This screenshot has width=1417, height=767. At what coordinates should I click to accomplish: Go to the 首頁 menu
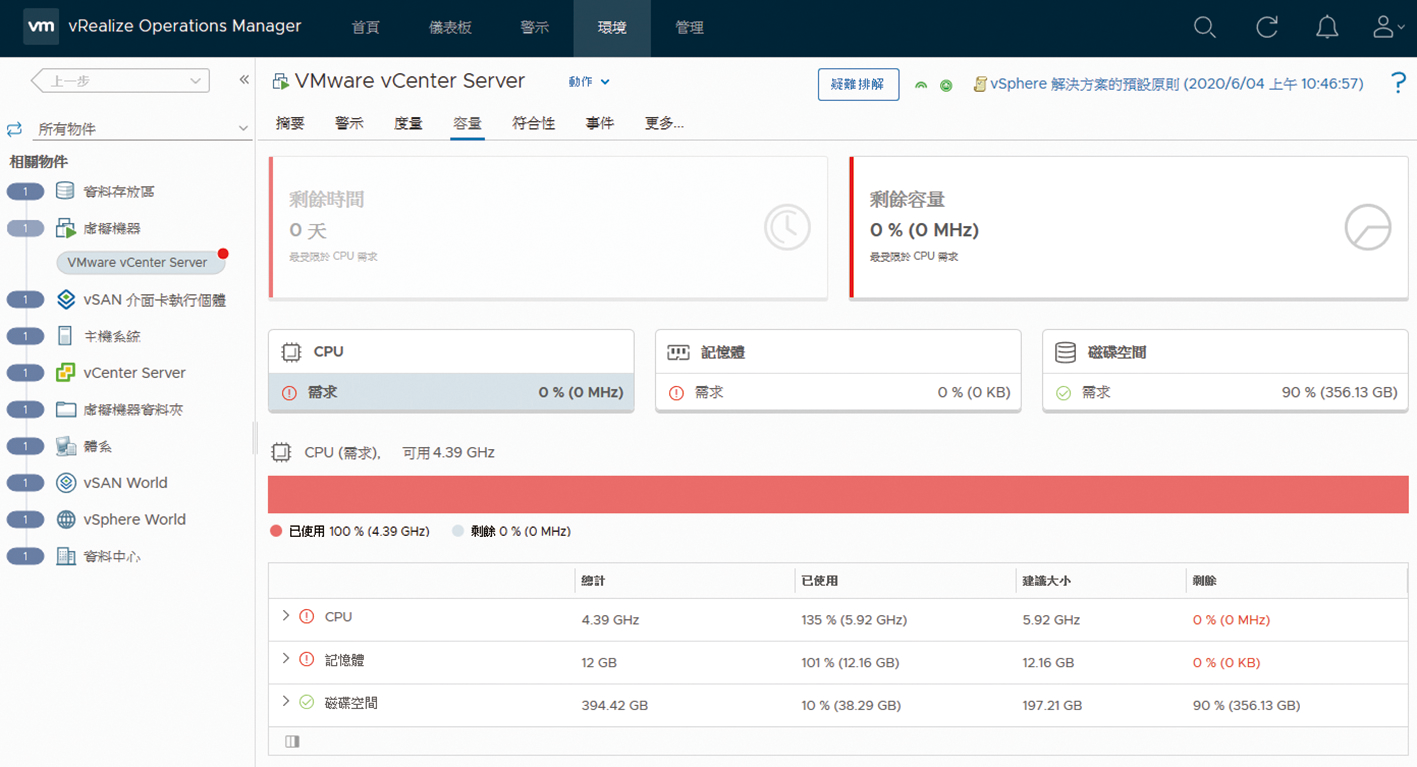point(366,28)
